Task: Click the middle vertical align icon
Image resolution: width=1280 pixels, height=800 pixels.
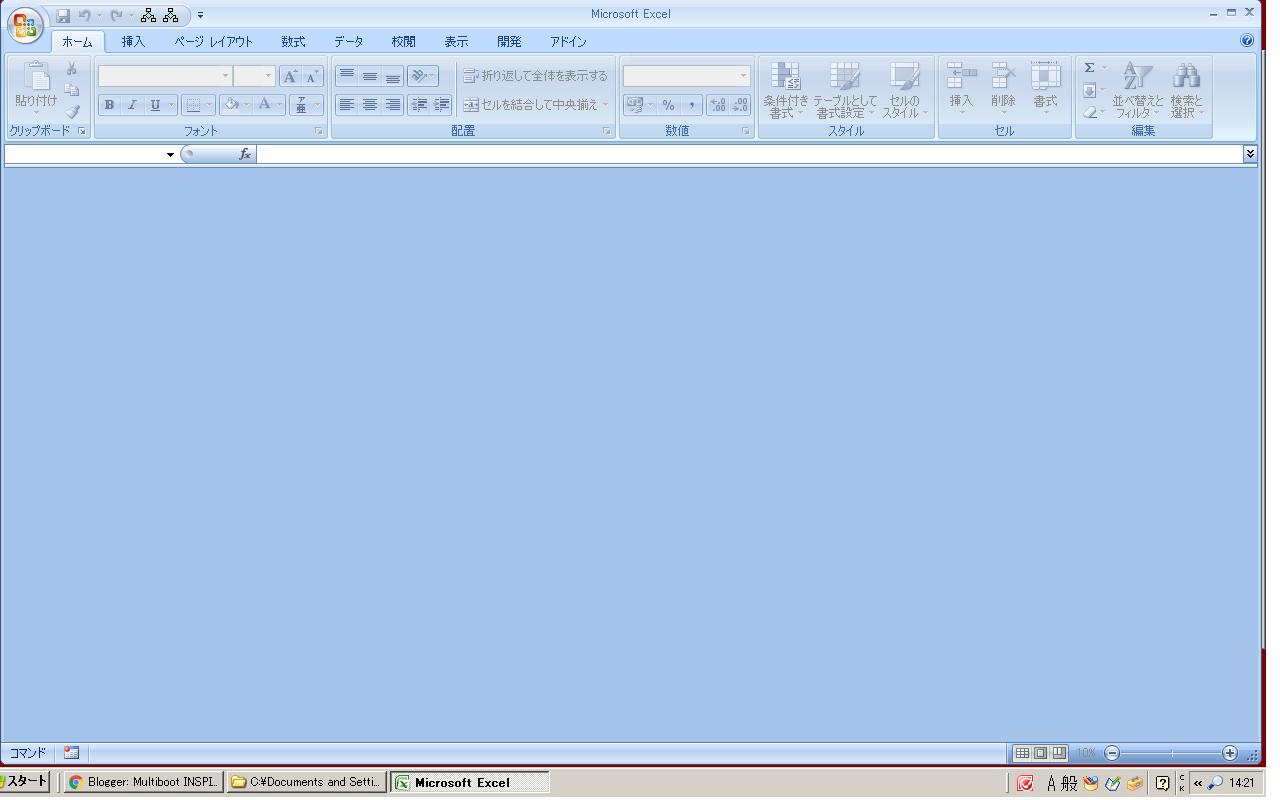Action: [369, 76]
